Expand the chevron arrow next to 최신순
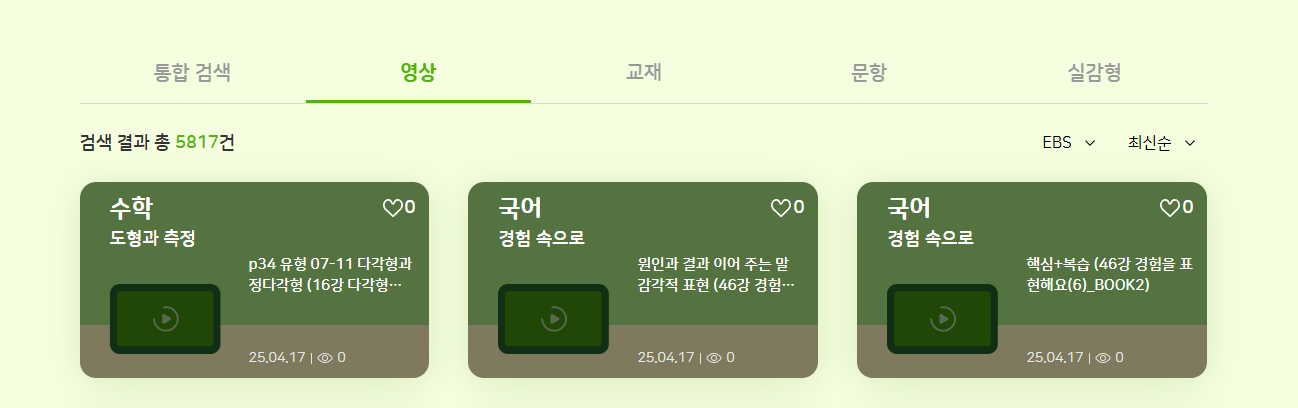 tap(1190, 143)
